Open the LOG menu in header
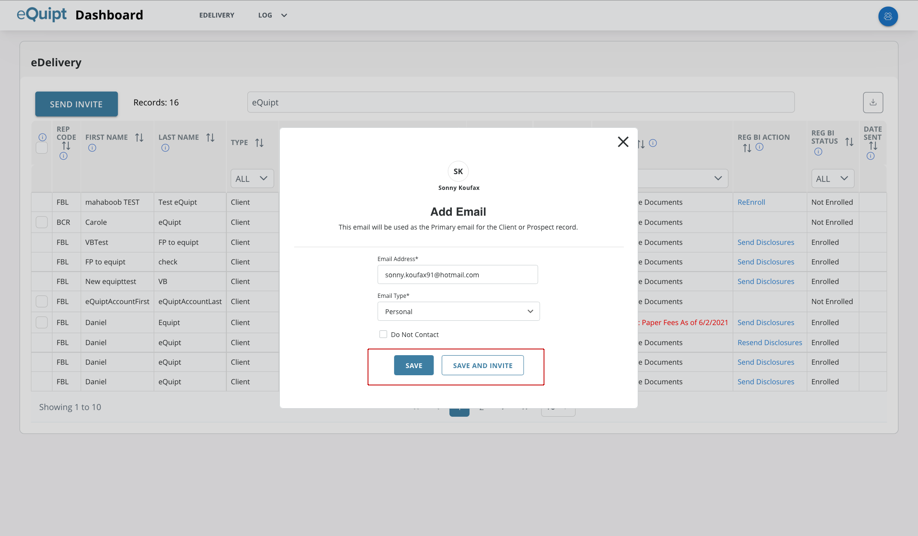This screenshot has height=536, width=918. [272, 15]
